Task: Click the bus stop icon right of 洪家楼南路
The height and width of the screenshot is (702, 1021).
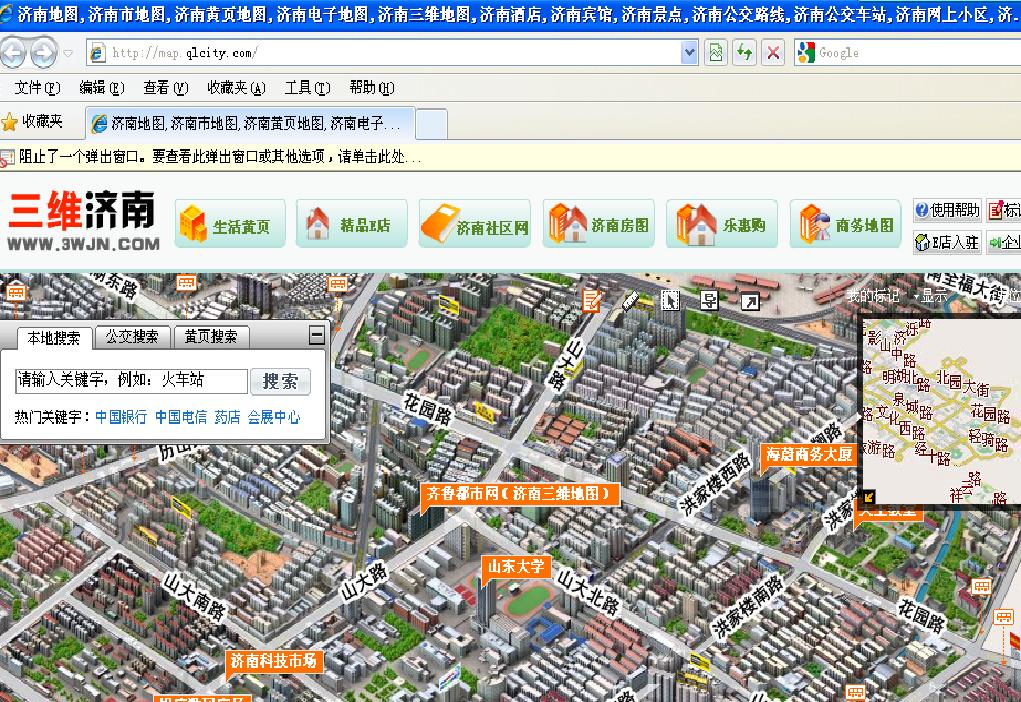Action: click(x=981, y=586)
